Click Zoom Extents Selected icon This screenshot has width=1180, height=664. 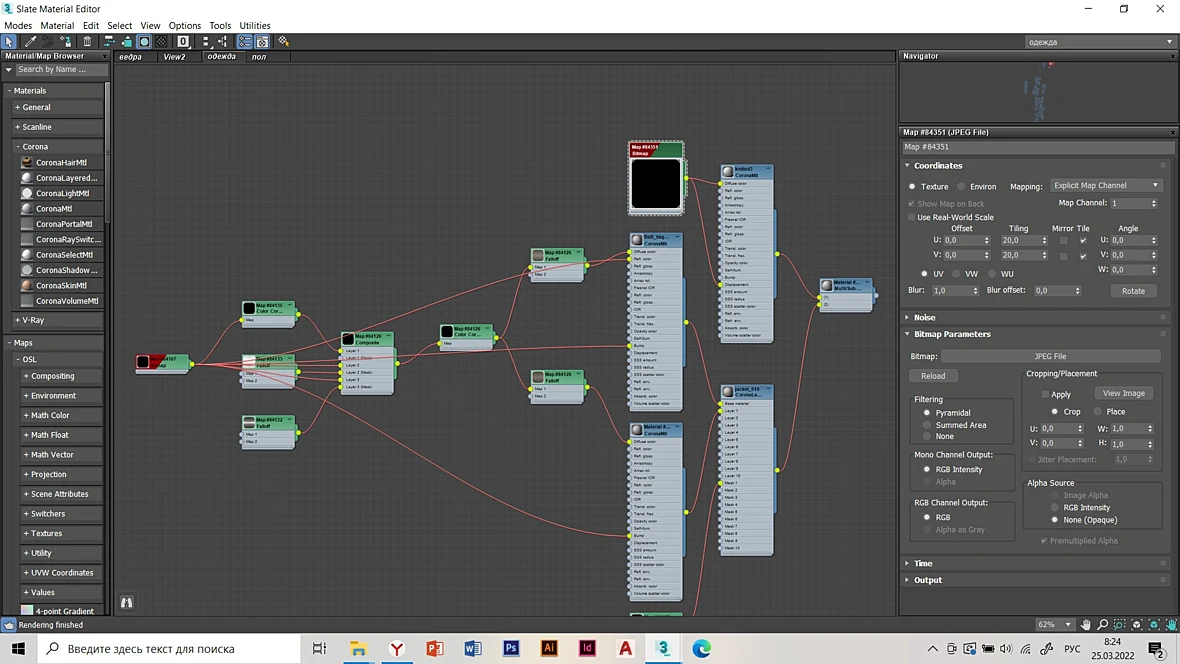click(1154, 625)
